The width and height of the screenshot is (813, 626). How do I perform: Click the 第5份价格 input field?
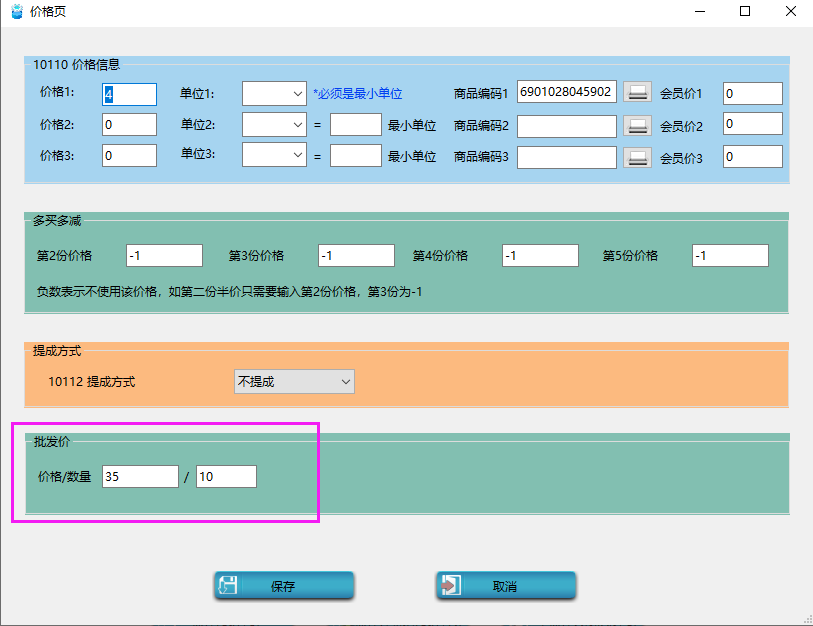point(730,256)
